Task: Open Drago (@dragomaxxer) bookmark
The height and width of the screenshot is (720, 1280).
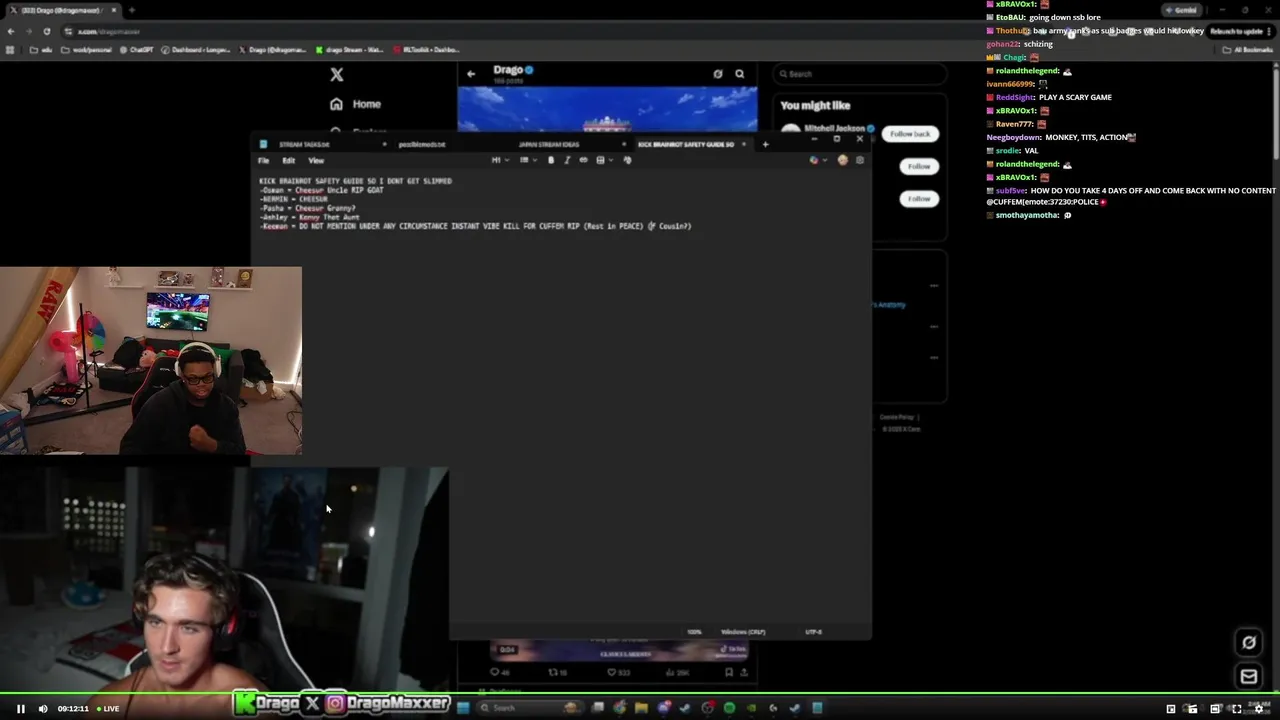Action: (273, 49)
